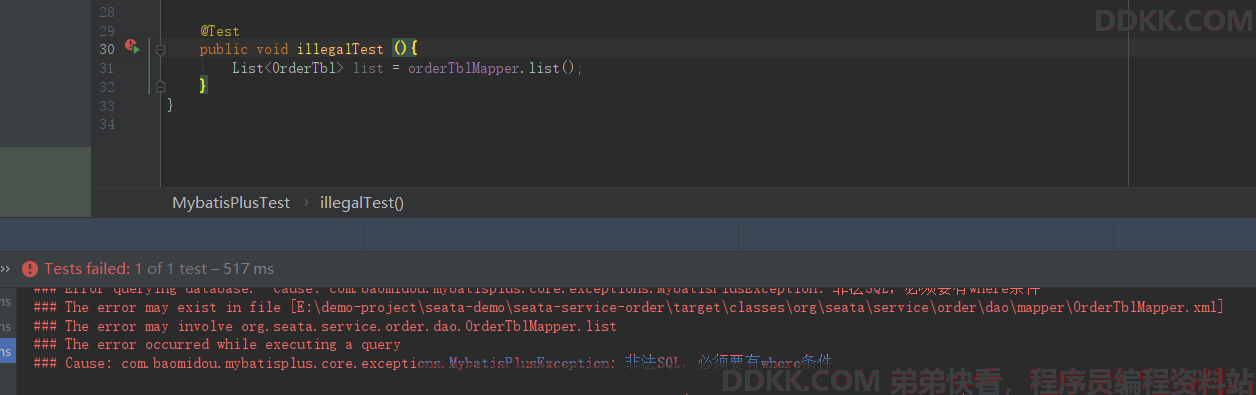Select MybatisPlusTest breadcrumb
This screenshot has height=395, width=1256.
tap(231, 202)
